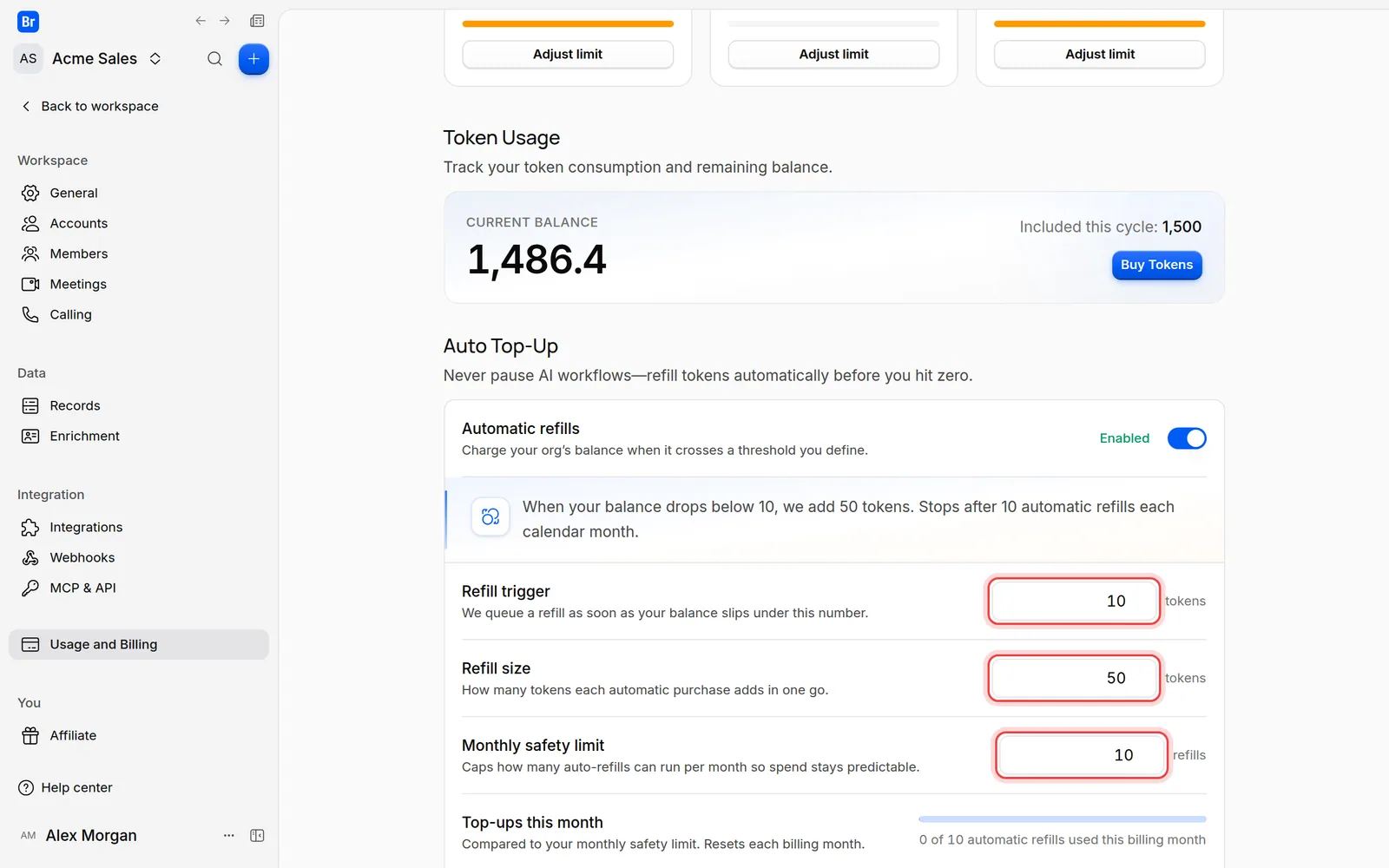Click the Refill size tokens input
The width and height of the screenshot is (1389, 868).
(1074, 678)
